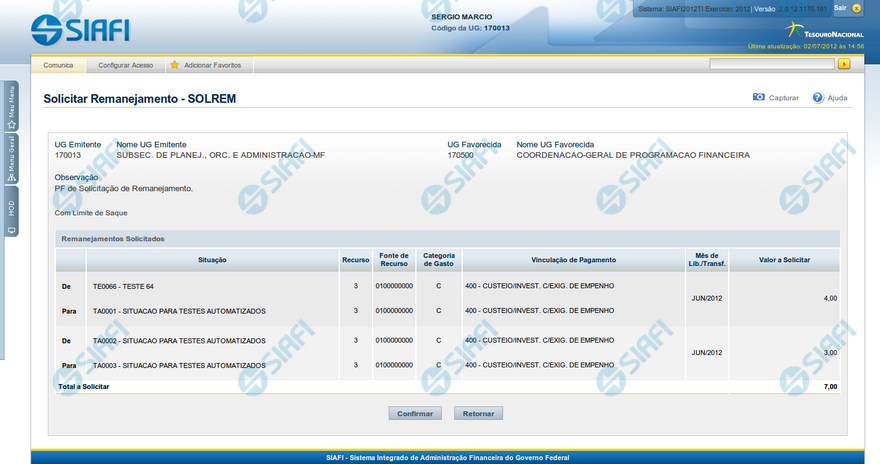Screen dimensions: 880x464
Task: Focus the top search input field
Action: point(771,64)
